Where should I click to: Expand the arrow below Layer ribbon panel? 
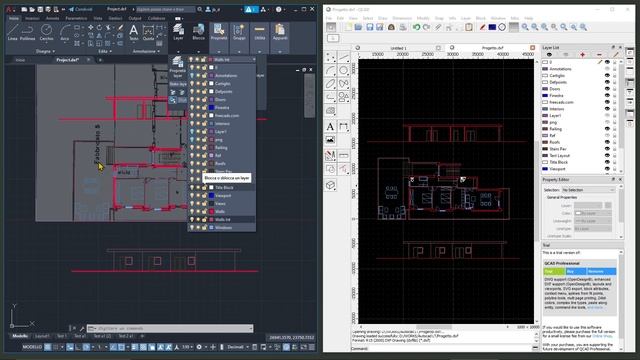tap(178, 52)
